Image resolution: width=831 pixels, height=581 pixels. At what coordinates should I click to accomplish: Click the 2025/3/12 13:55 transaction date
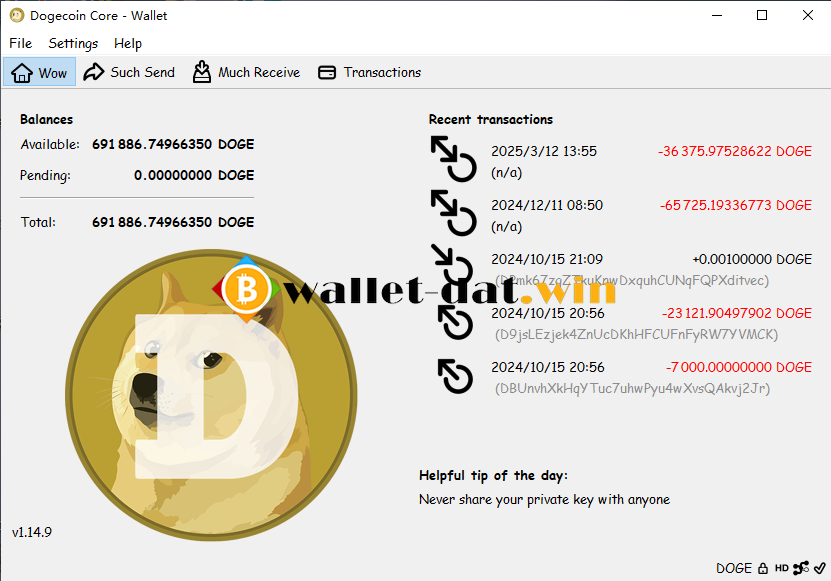[544, 151]
